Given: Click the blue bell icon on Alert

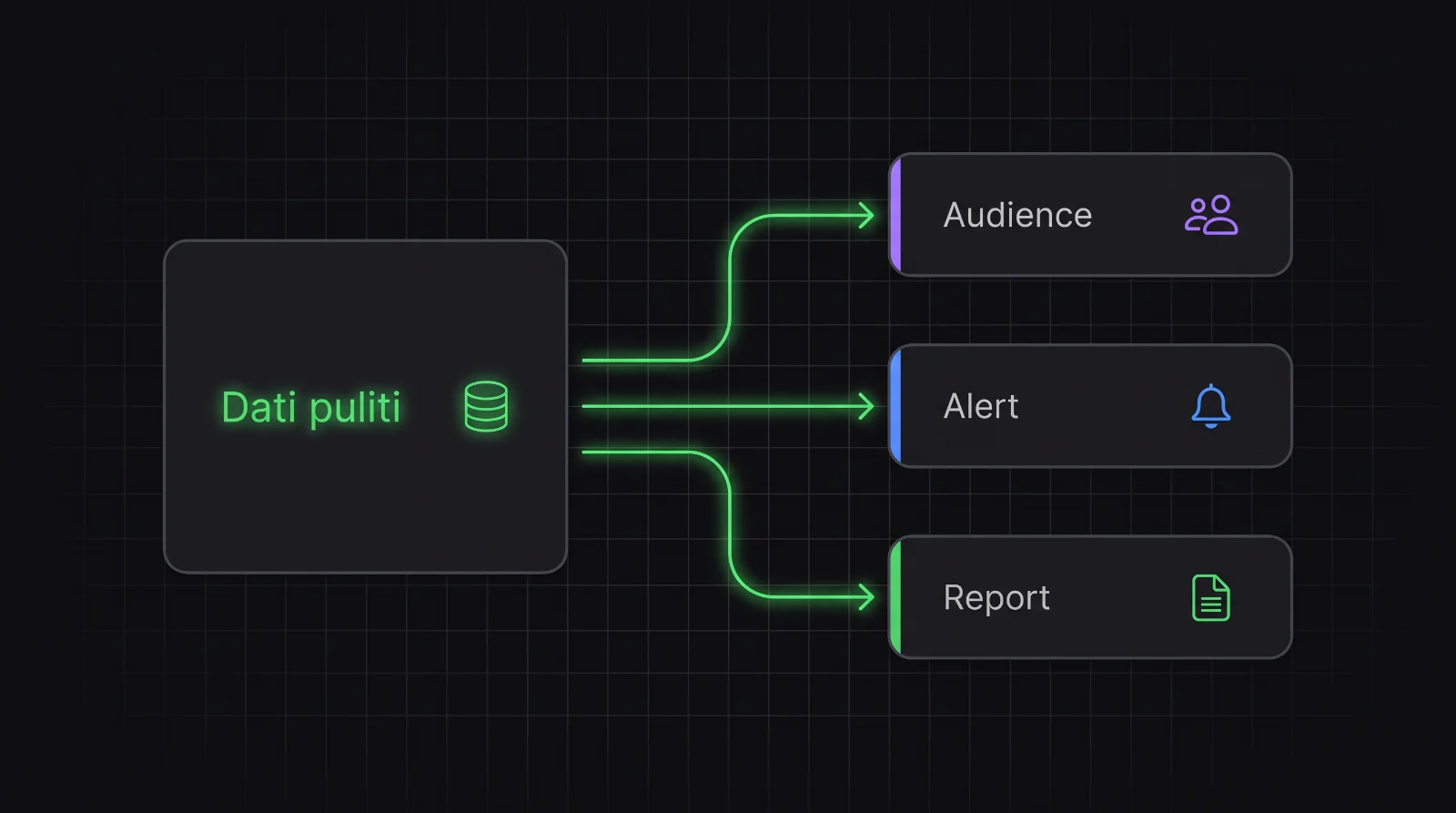Looking at the screenshot, I should 1211,406.
